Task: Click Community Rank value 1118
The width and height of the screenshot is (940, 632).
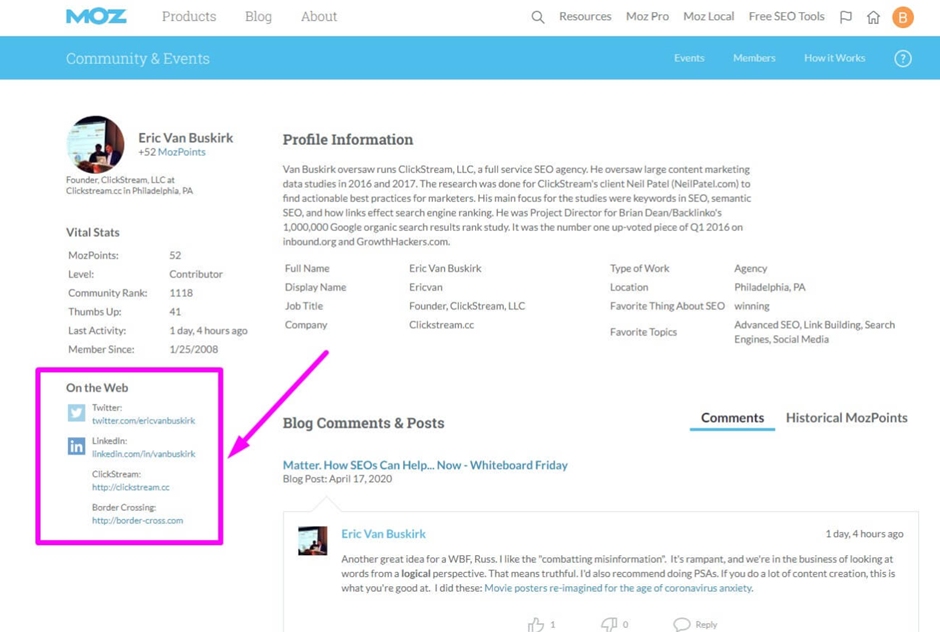Action: click(181, 293)
